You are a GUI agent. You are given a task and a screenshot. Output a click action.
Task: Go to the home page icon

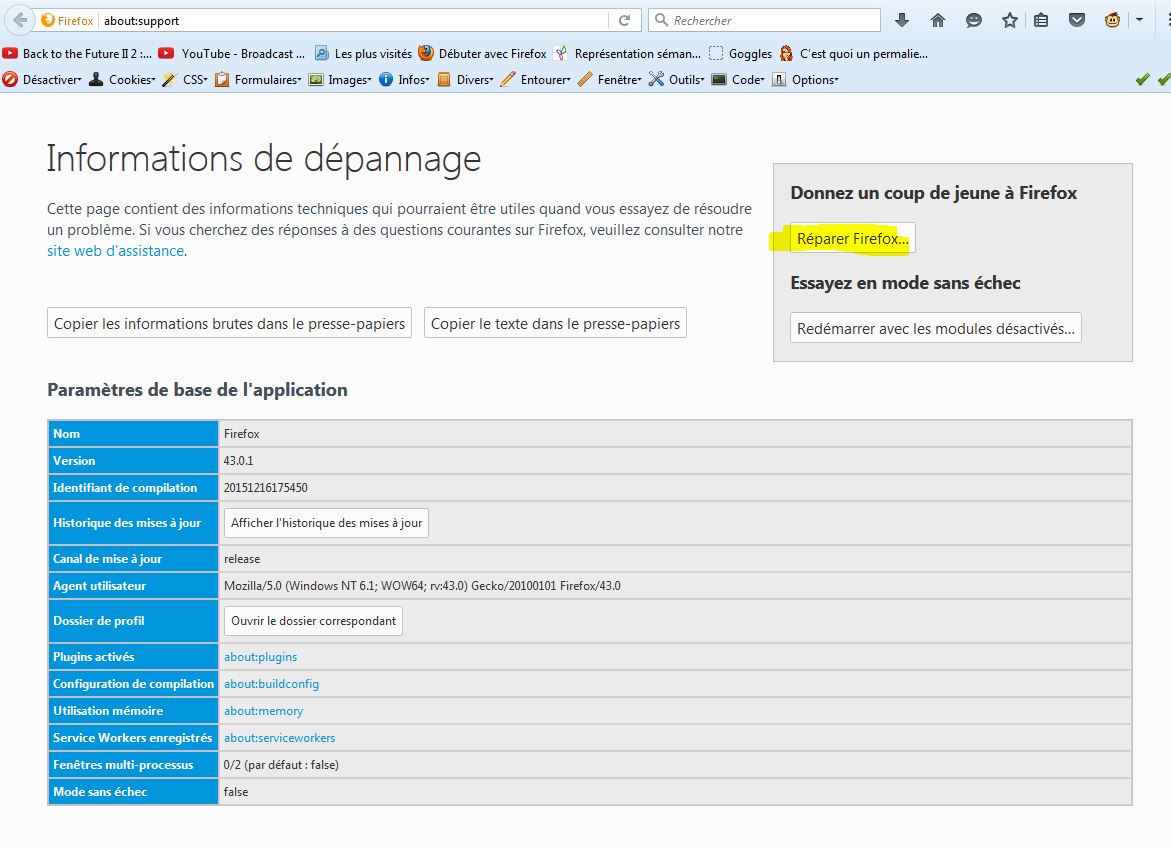(x=938, y=20)
